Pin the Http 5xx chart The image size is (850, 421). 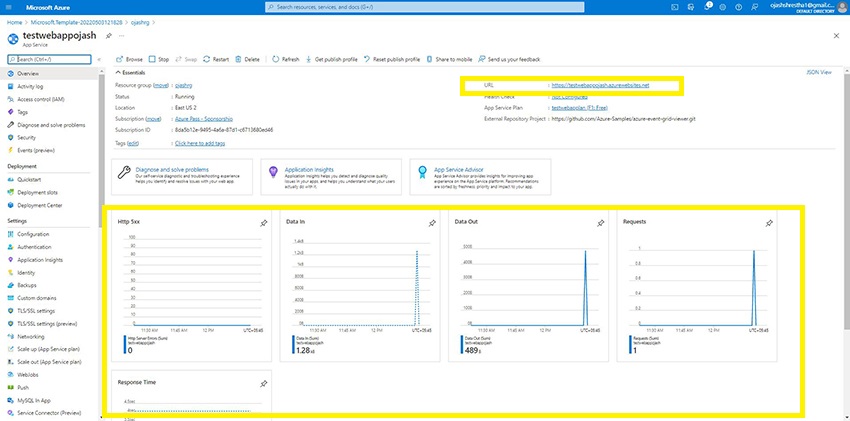pyautogui.click(x=263, y=223)
